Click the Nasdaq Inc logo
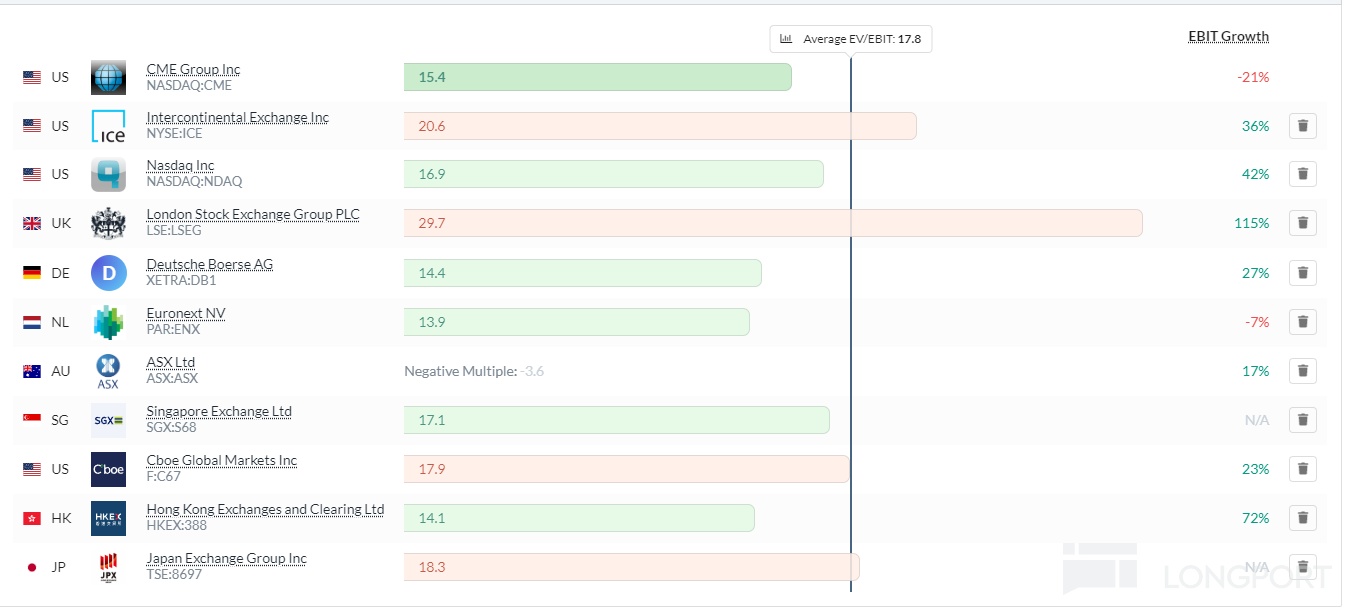Viewport: 1347px width, 610px height. (x=108, y=174)
